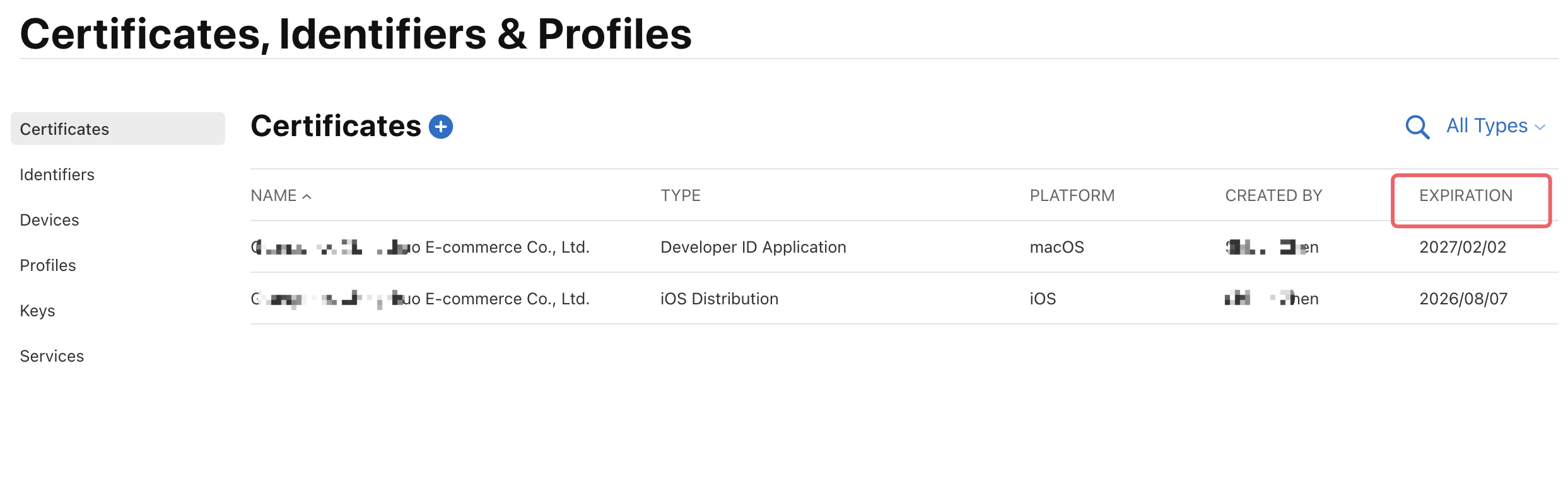The height and width of the screenshot is (494, 1568).
Task: Go to Identifiers in the sidebar
Action: coord(57,175)
